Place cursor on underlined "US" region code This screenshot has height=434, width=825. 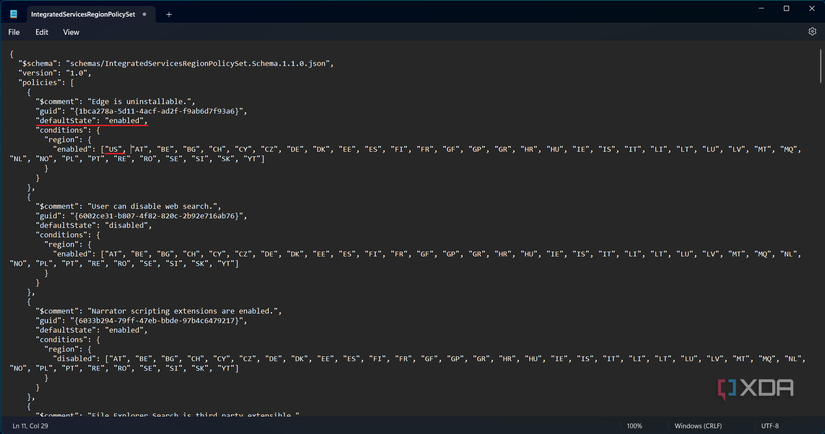tap(115, 149)
